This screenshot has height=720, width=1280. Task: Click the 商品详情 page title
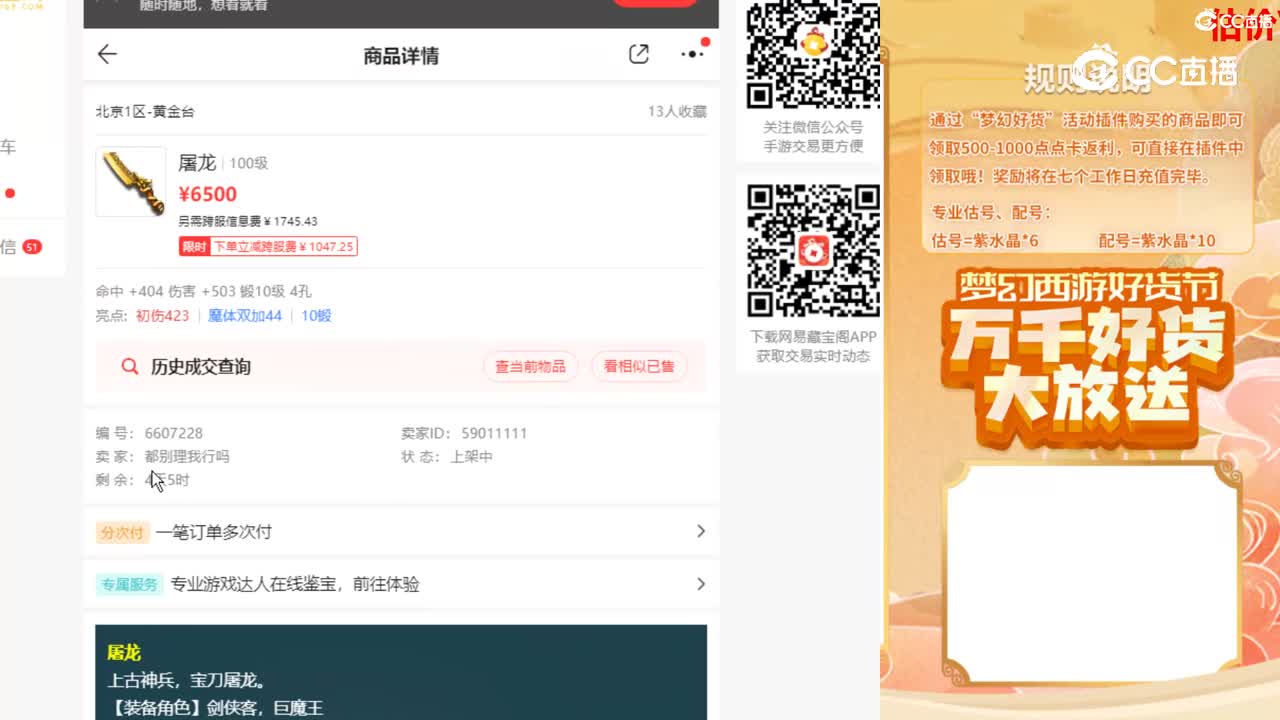point(401,56)
